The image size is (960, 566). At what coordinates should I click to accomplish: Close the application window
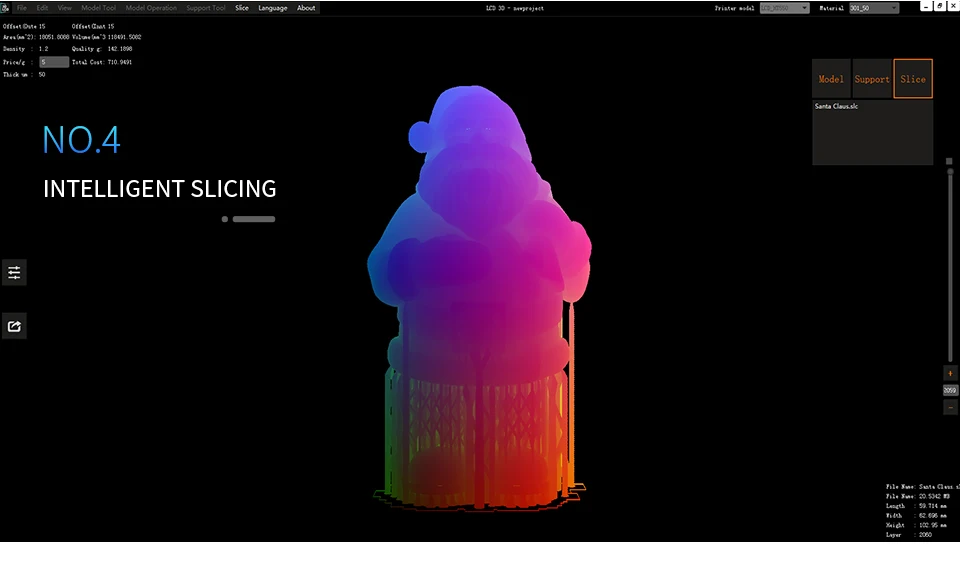click(953, 6)
